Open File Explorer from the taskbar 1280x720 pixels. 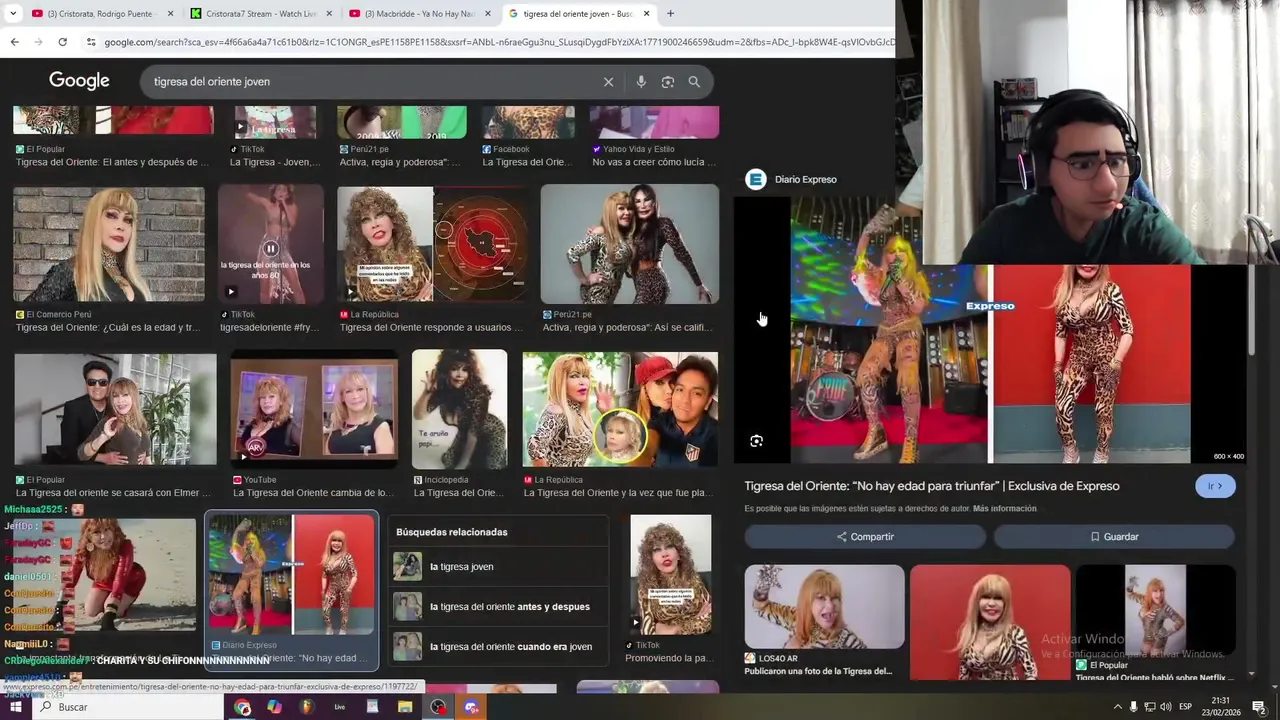click(405, 707)
